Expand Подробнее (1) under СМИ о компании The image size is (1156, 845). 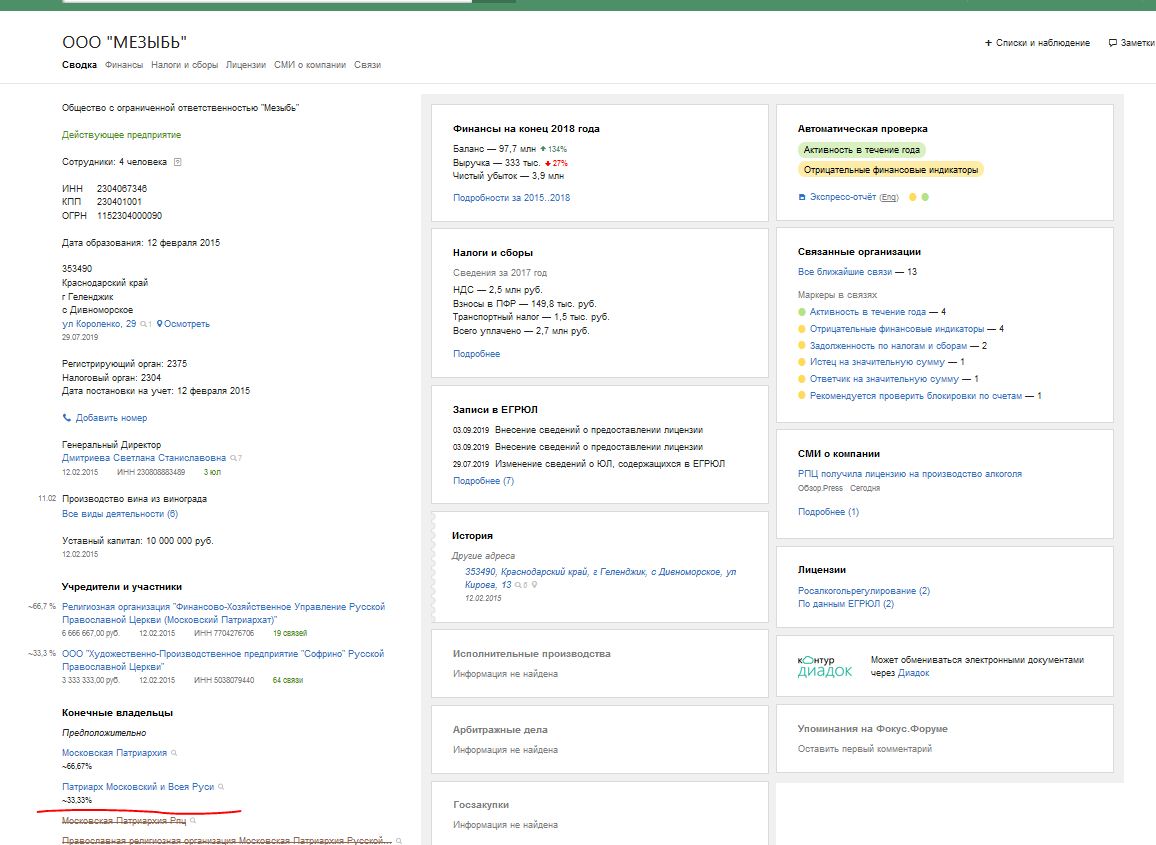click(828, 512)
